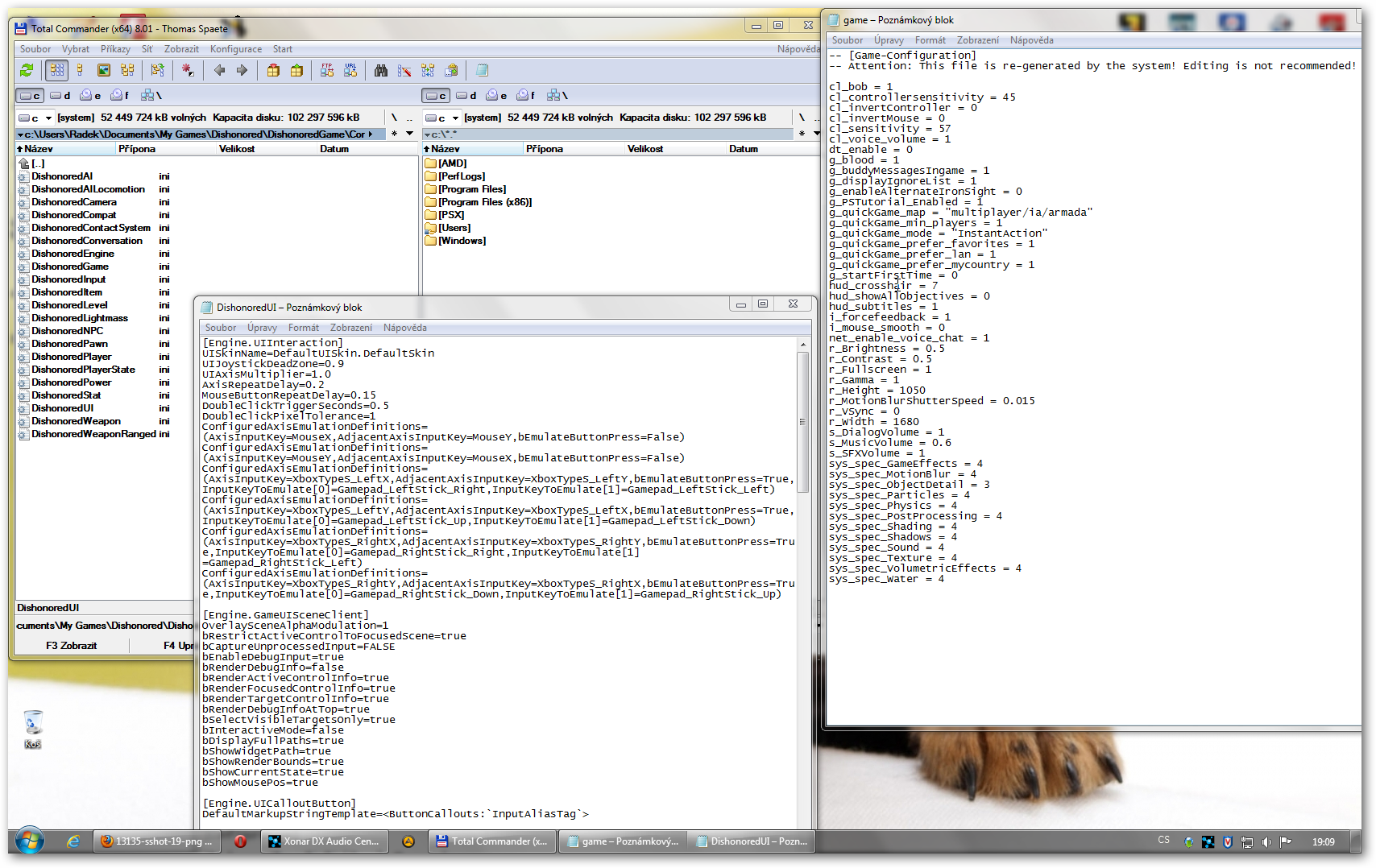Open right panel directory hotlist star
Viewport: 1376px width, 868px height.
[x=802, y=134]
